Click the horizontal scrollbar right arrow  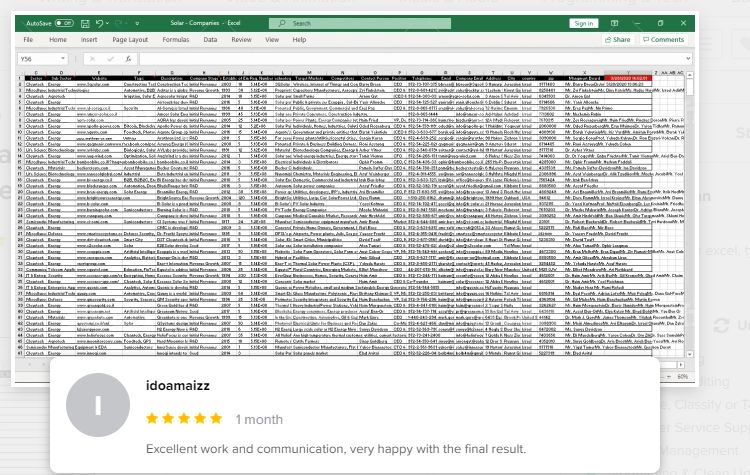[680, 365]
